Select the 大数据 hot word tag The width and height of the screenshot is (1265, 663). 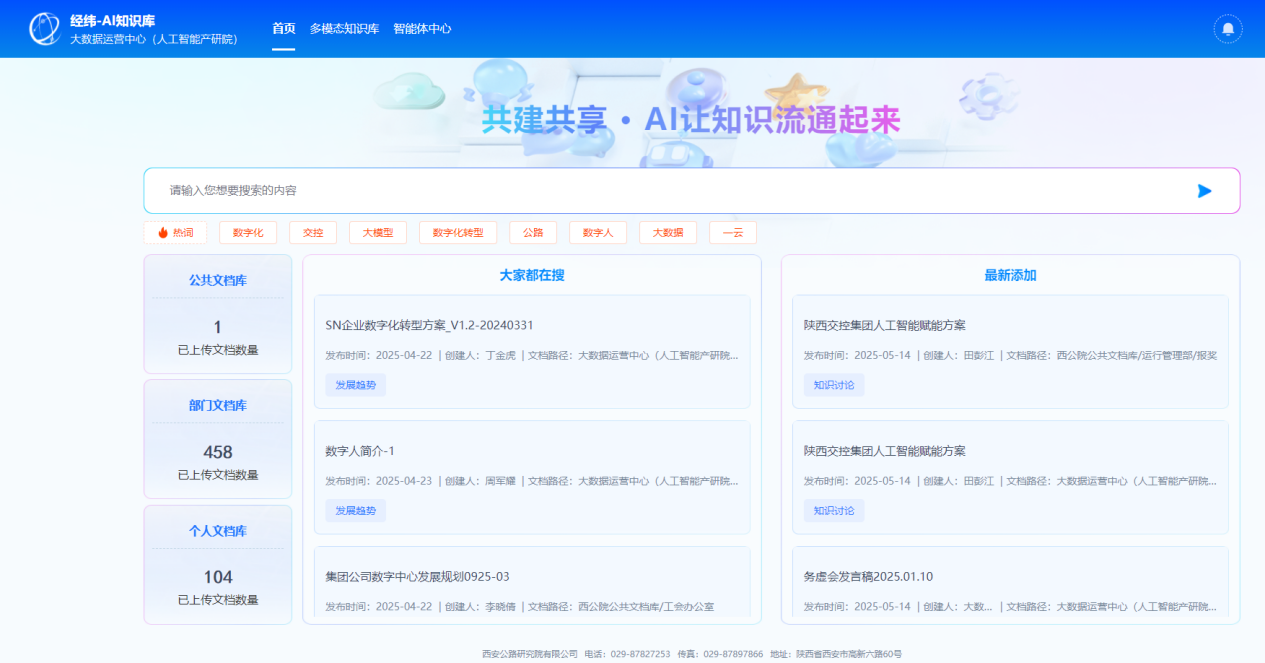(667, 233)
